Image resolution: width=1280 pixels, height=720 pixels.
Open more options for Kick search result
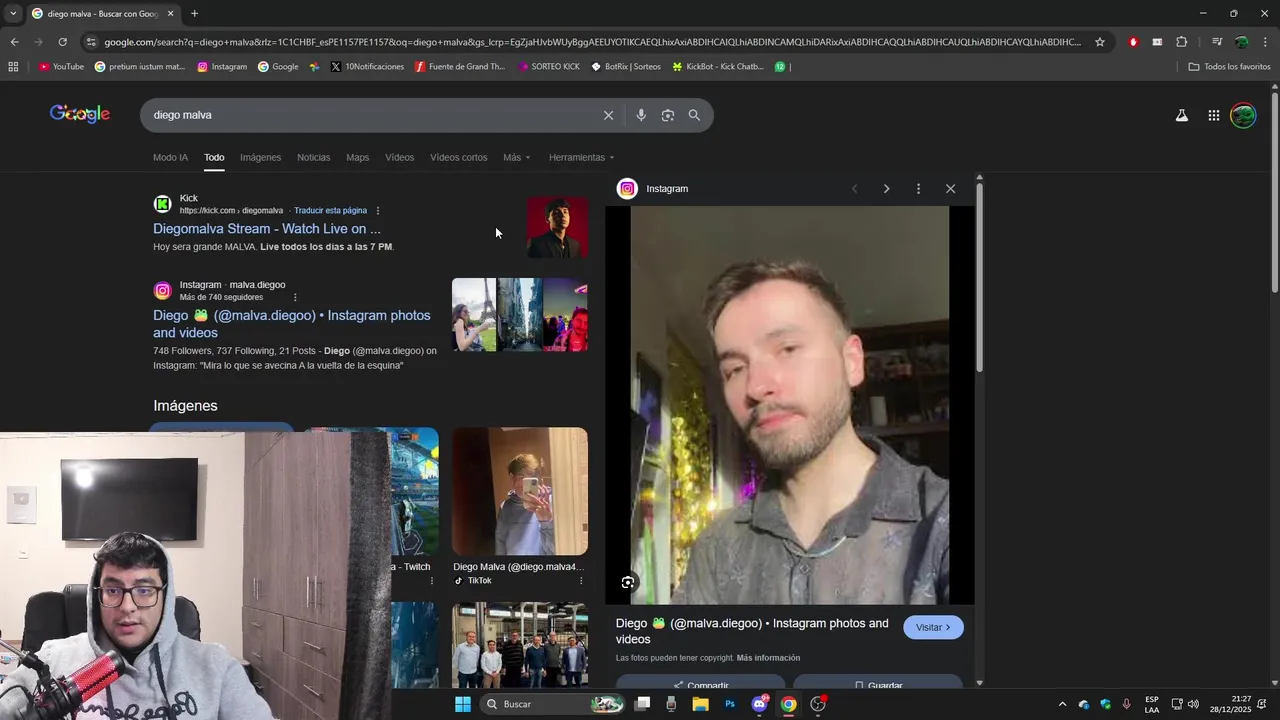pos(377,211)
